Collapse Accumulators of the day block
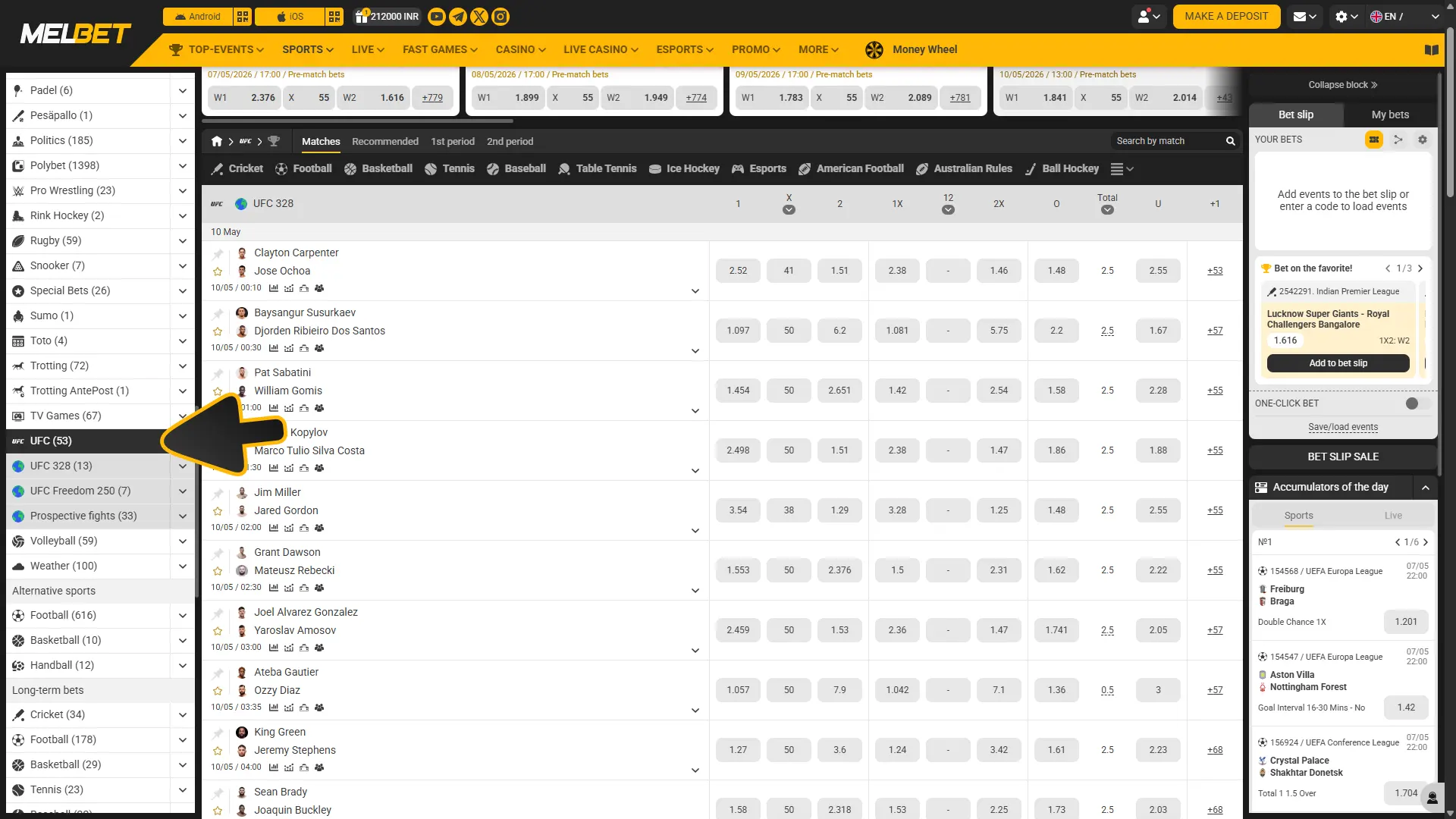The height and width of the screenshot is (819, 1456). click(x=1425, y=488)
